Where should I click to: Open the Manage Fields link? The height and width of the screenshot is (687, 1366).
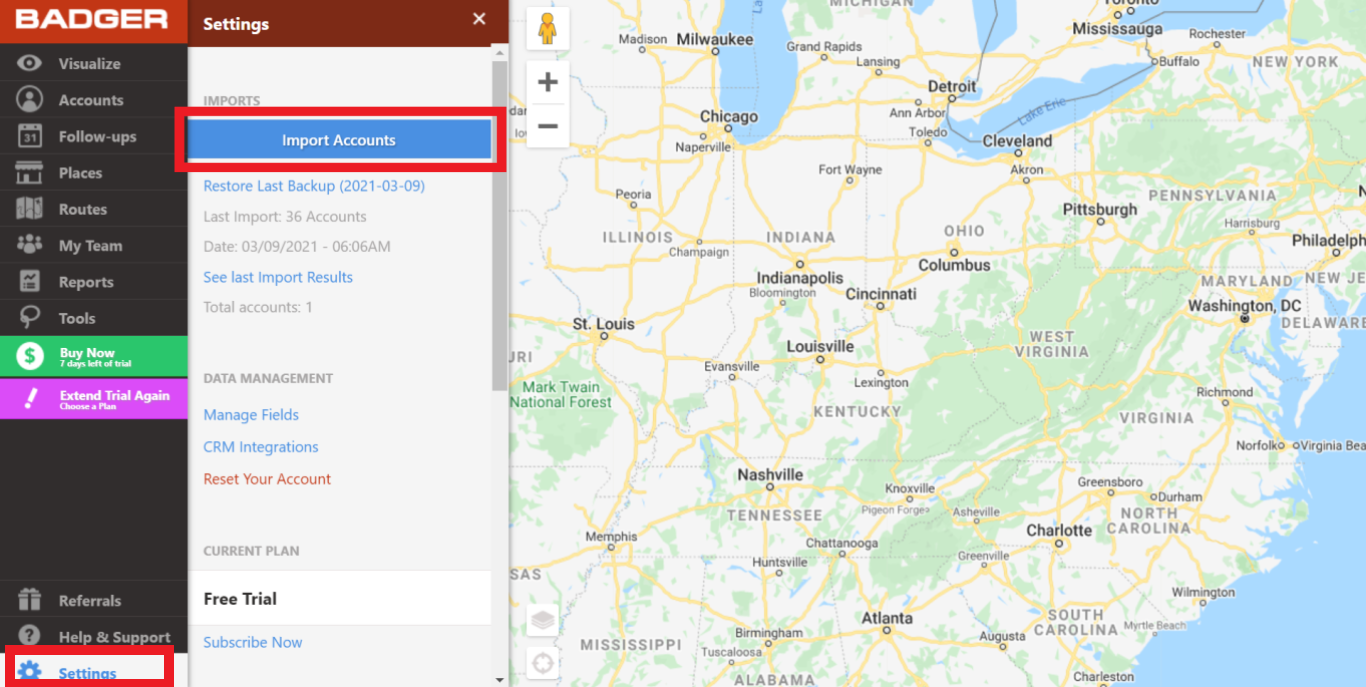tap(251, 414)
